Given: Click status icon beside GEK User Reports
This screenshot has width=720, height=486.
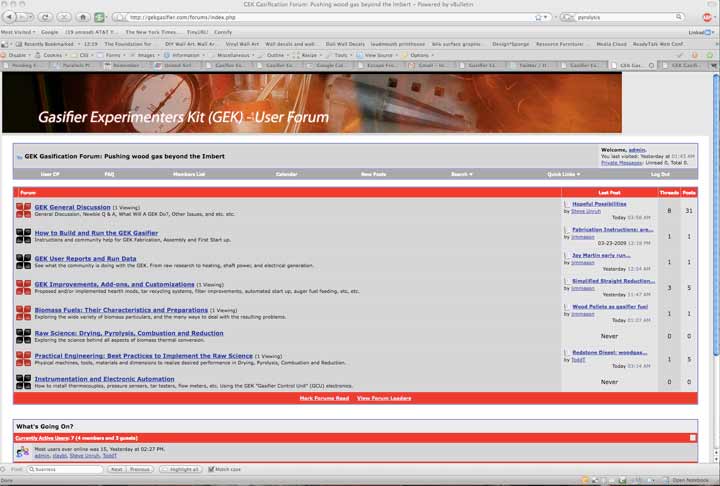Looking at the screenshot, I should click(x=23, y=262).
